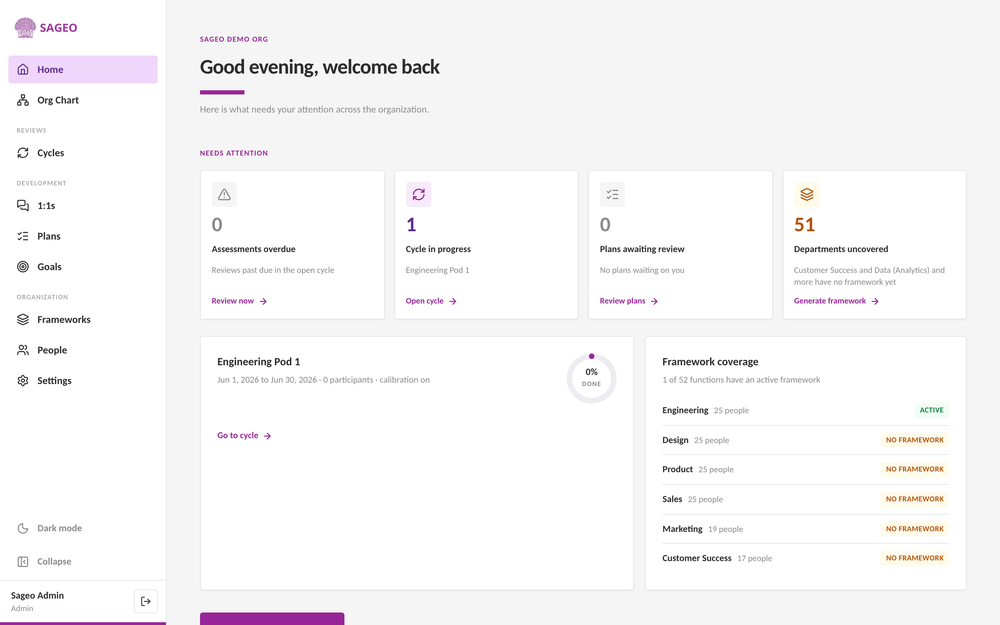
Task: Open Settings from the sidebar
Action: [x=83, y=381]
